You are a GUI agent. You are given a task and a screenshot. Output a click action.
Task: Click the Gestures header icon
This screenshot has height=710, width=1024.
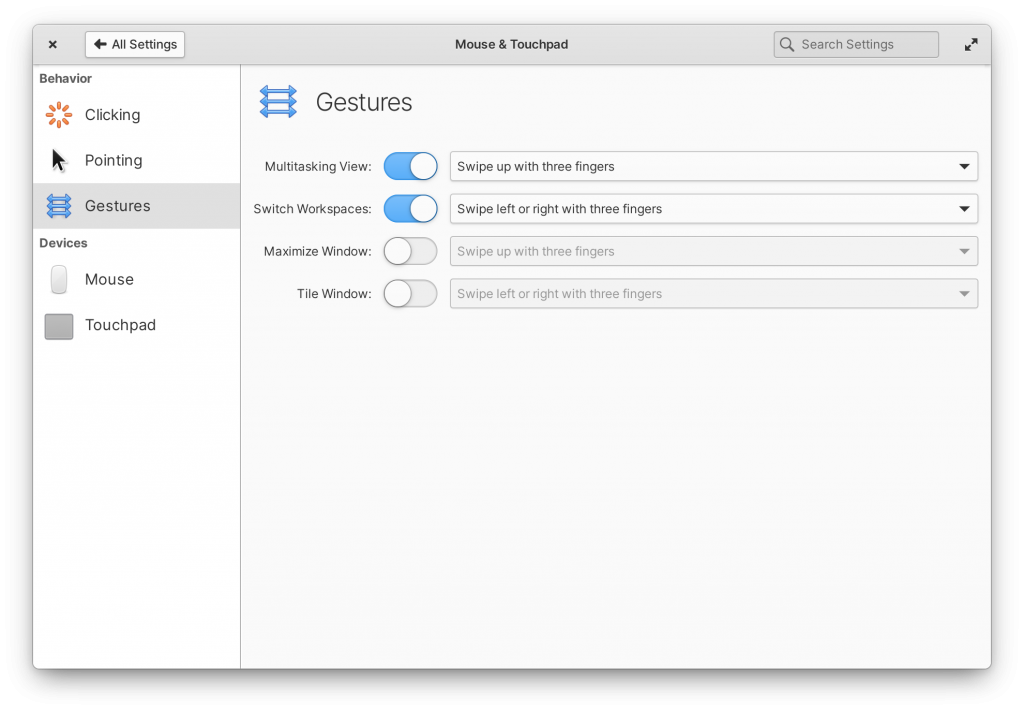tap(278, 101)
